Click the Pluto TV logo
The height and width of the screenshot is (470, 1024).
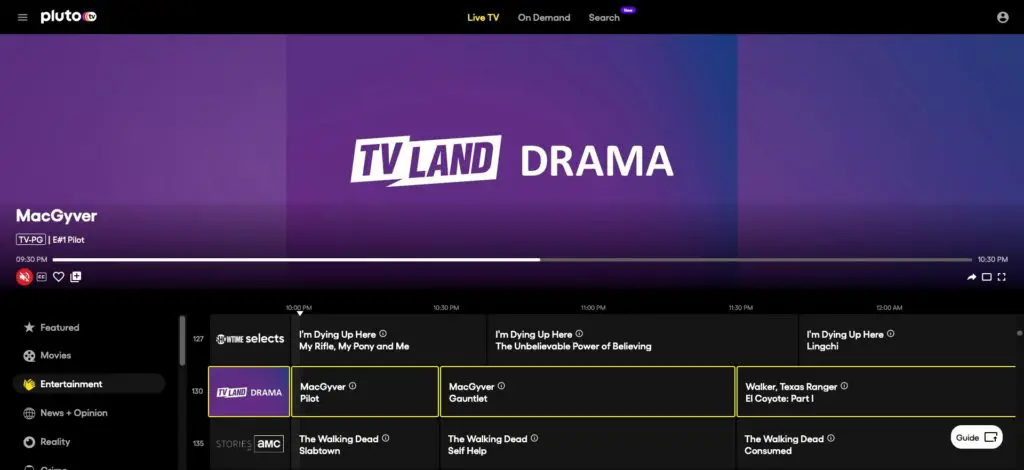click(x=69, y=17)
